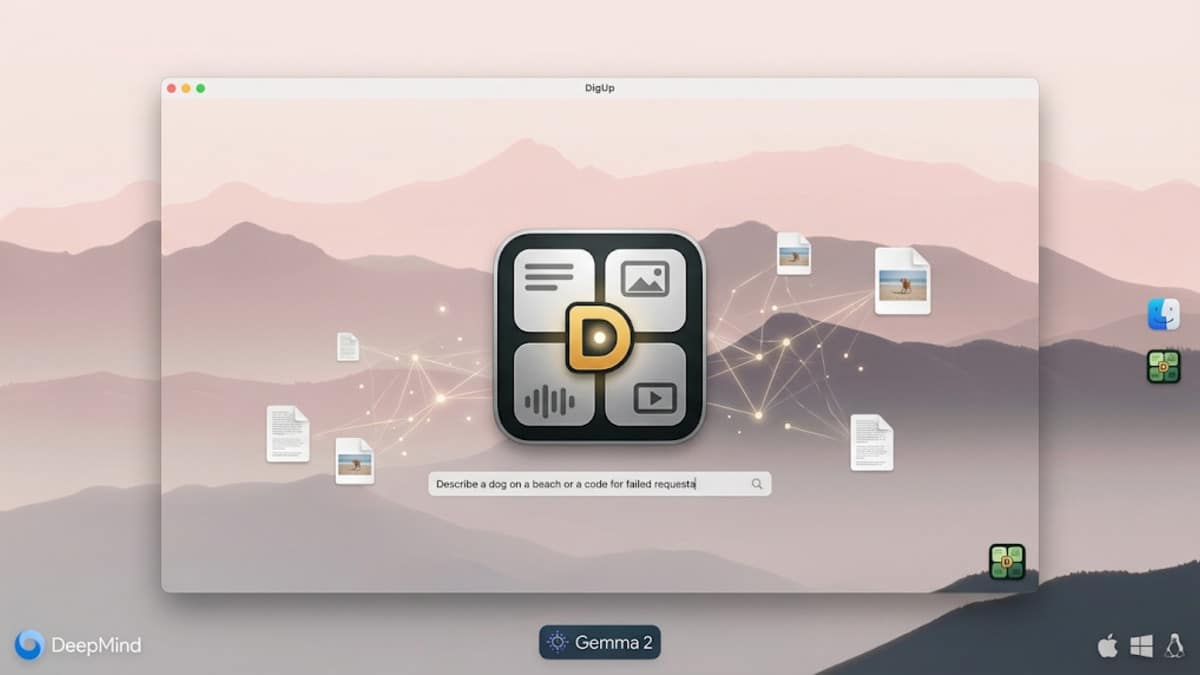Viewport: 1200px width, 675px height.
Task: Select the small dog photo file beside the large one
Action: 794,253
